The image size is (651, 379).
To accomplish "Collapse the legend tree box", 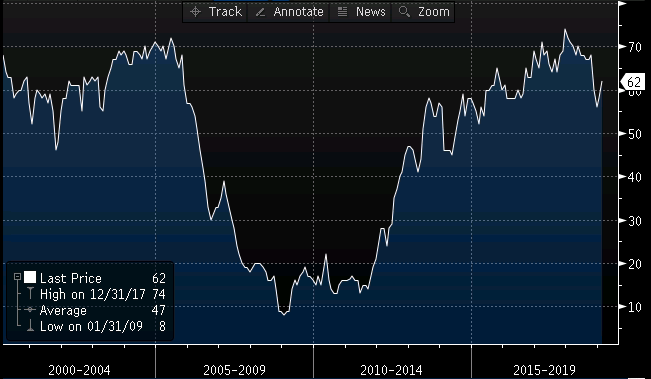I will click(17, 277).
